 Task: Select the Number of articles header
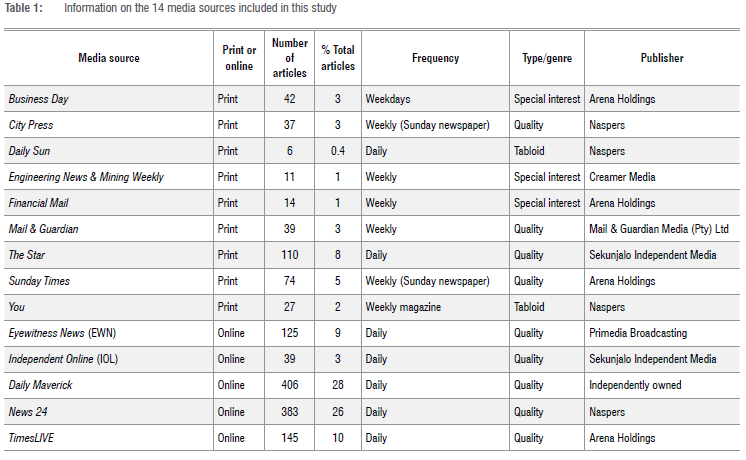[x=290, y=58]
